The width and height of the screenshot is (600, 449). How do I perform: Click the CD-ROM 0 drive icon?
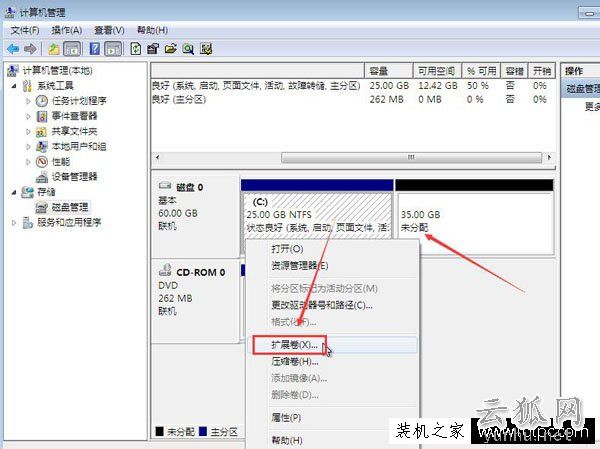[165, 270]
